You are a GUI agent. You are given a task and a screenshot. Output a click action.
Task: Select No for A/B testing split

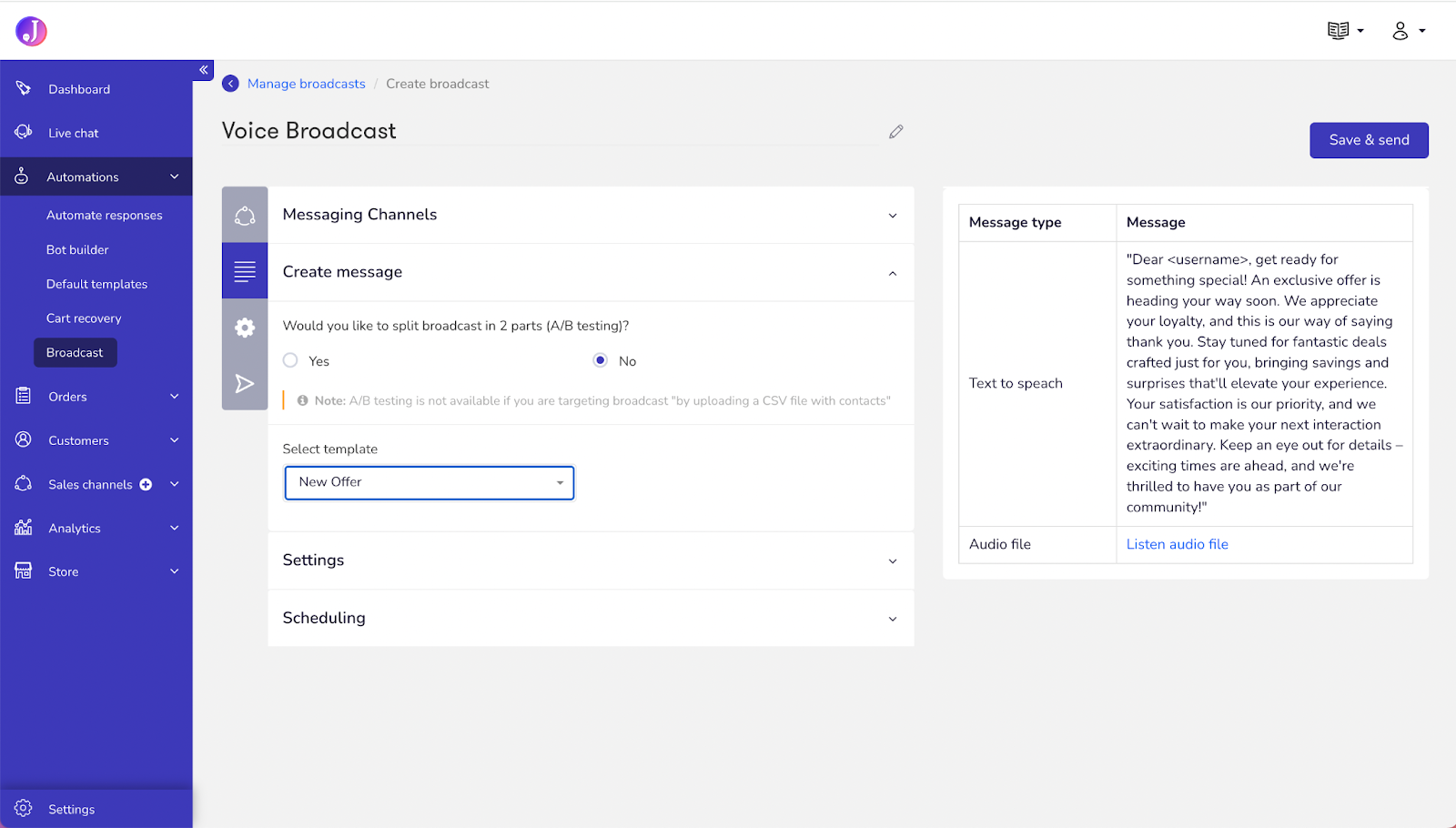pos(600,360)
